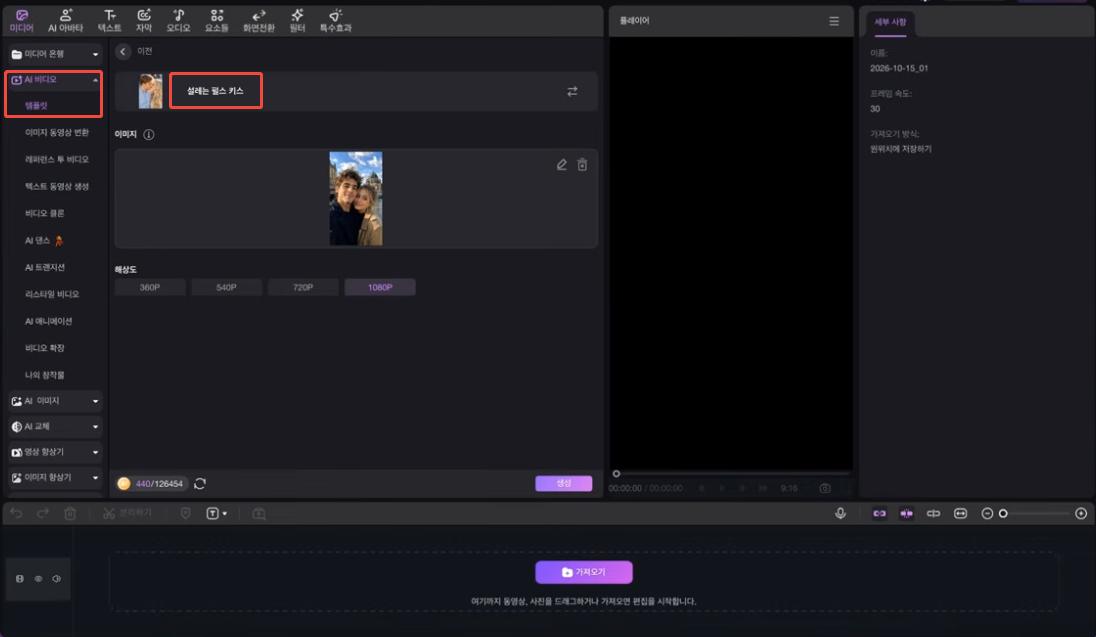Click the 이미지 info icon

click(149, 134)
